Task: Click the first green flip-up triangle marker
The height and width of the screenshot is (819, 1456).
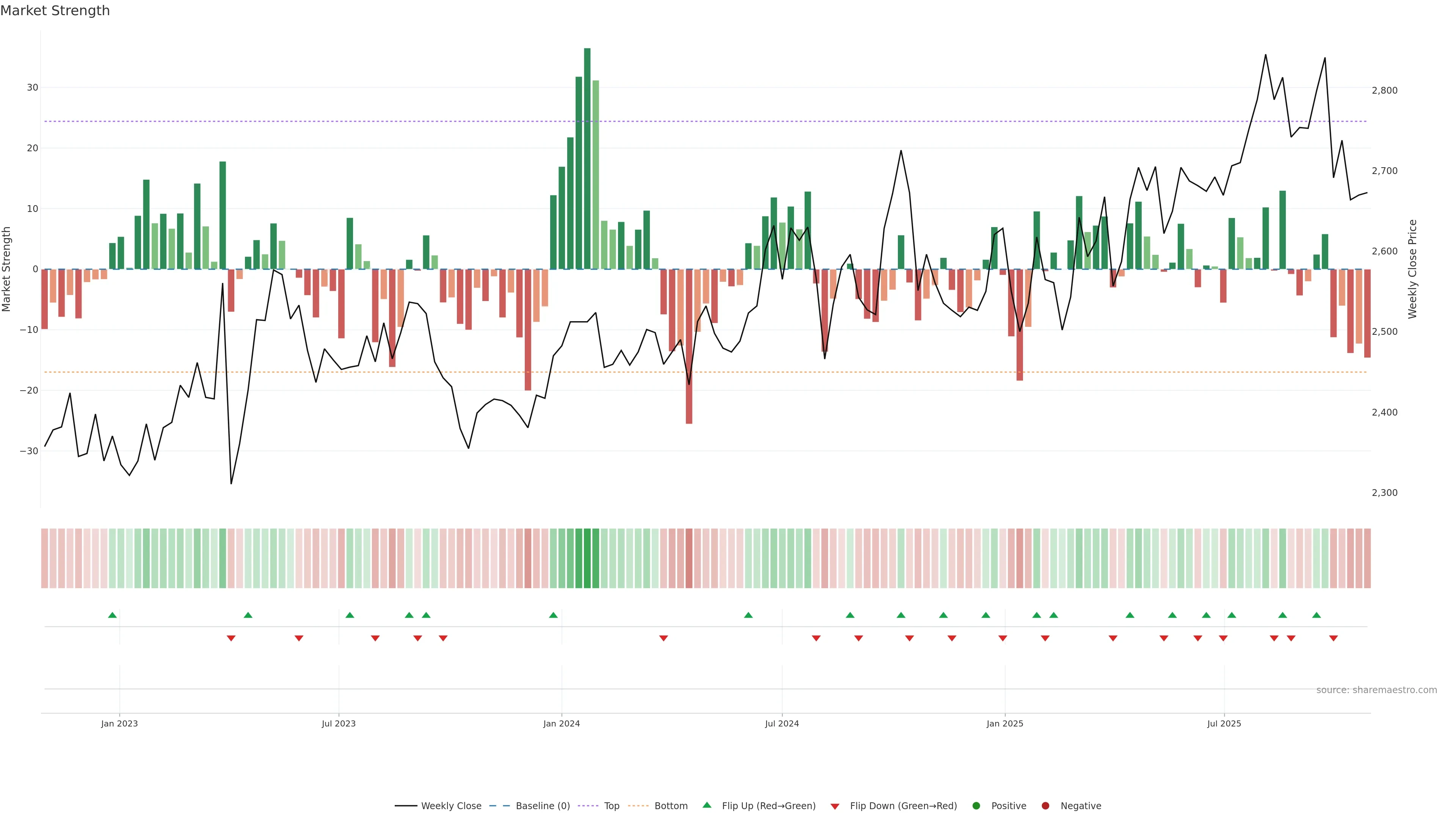Action: tap(113, 615)
